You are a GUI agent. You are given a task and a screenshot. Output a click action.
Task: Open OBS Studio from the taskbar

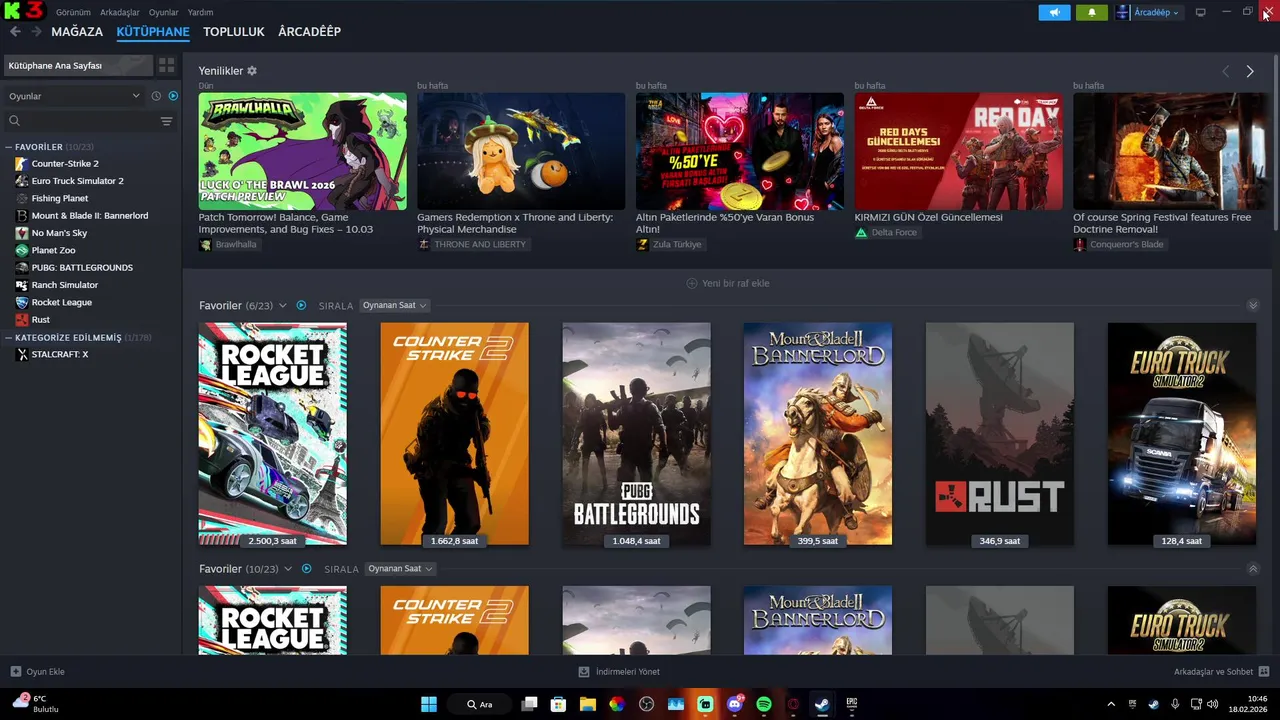(647, 704)
